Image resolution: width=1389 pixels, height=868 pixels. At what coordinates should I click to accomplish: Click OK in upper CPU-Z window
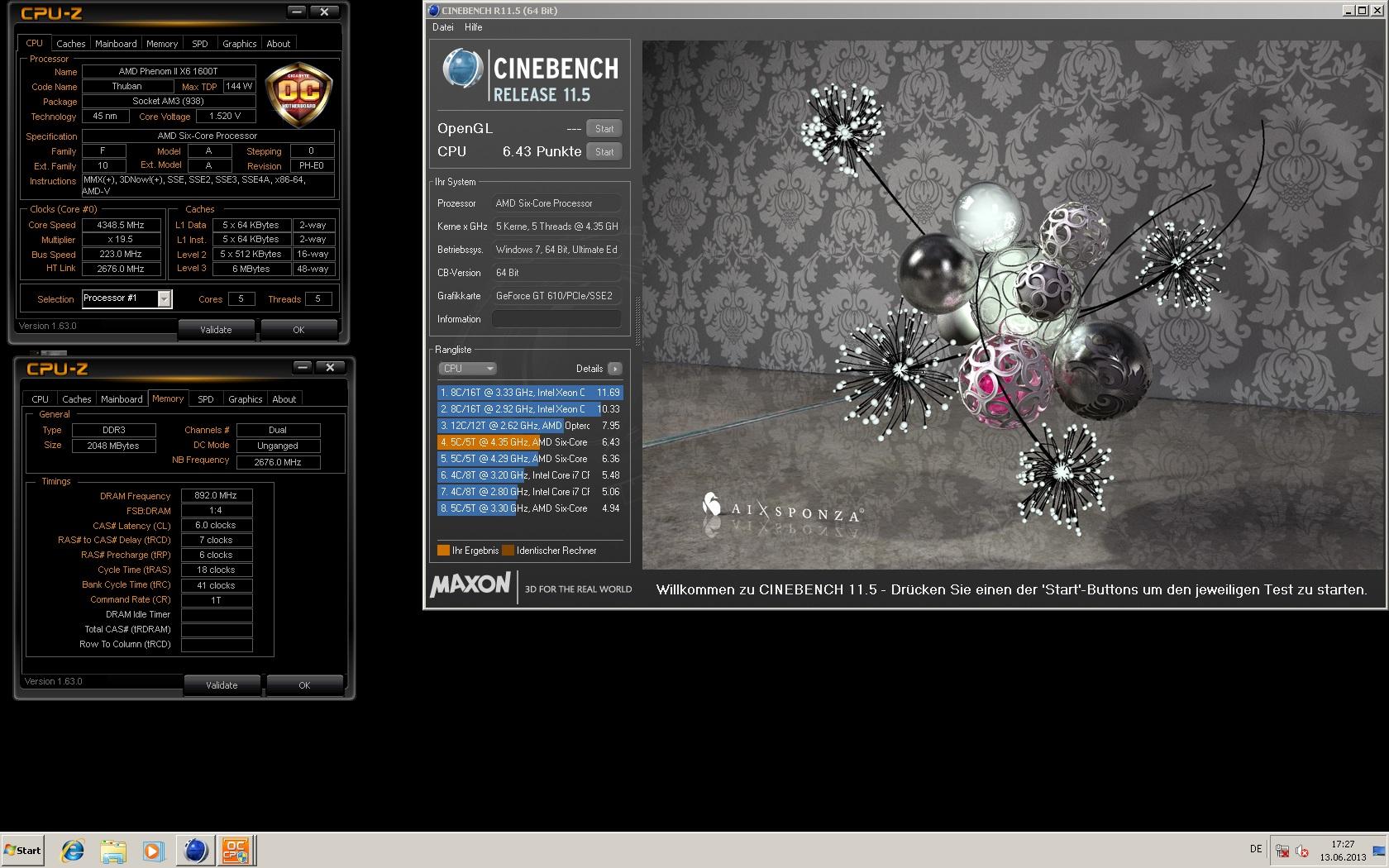[x=298, y=330]
